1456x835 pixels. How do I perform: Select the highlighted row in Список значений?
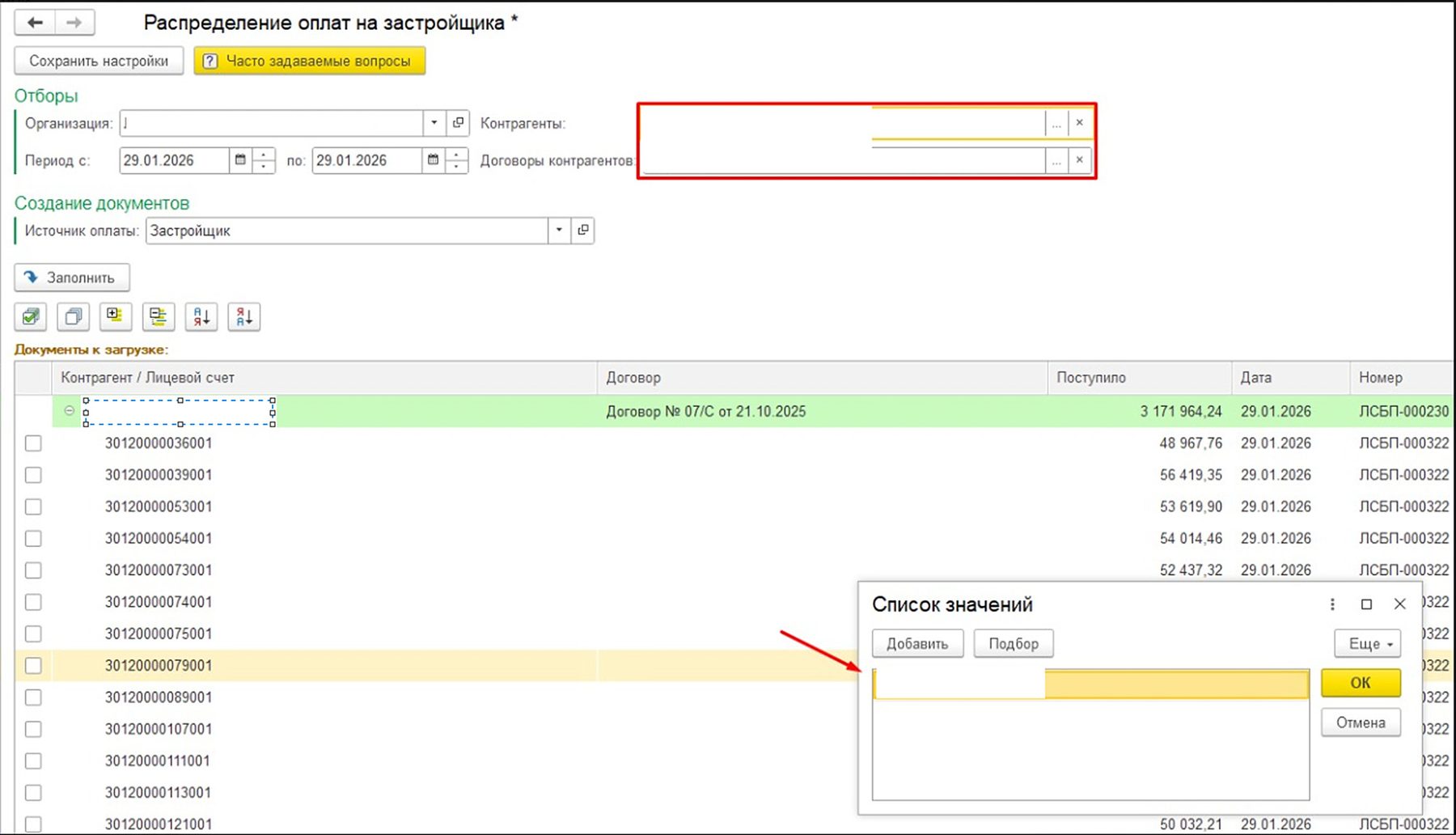click(1091, 684)
